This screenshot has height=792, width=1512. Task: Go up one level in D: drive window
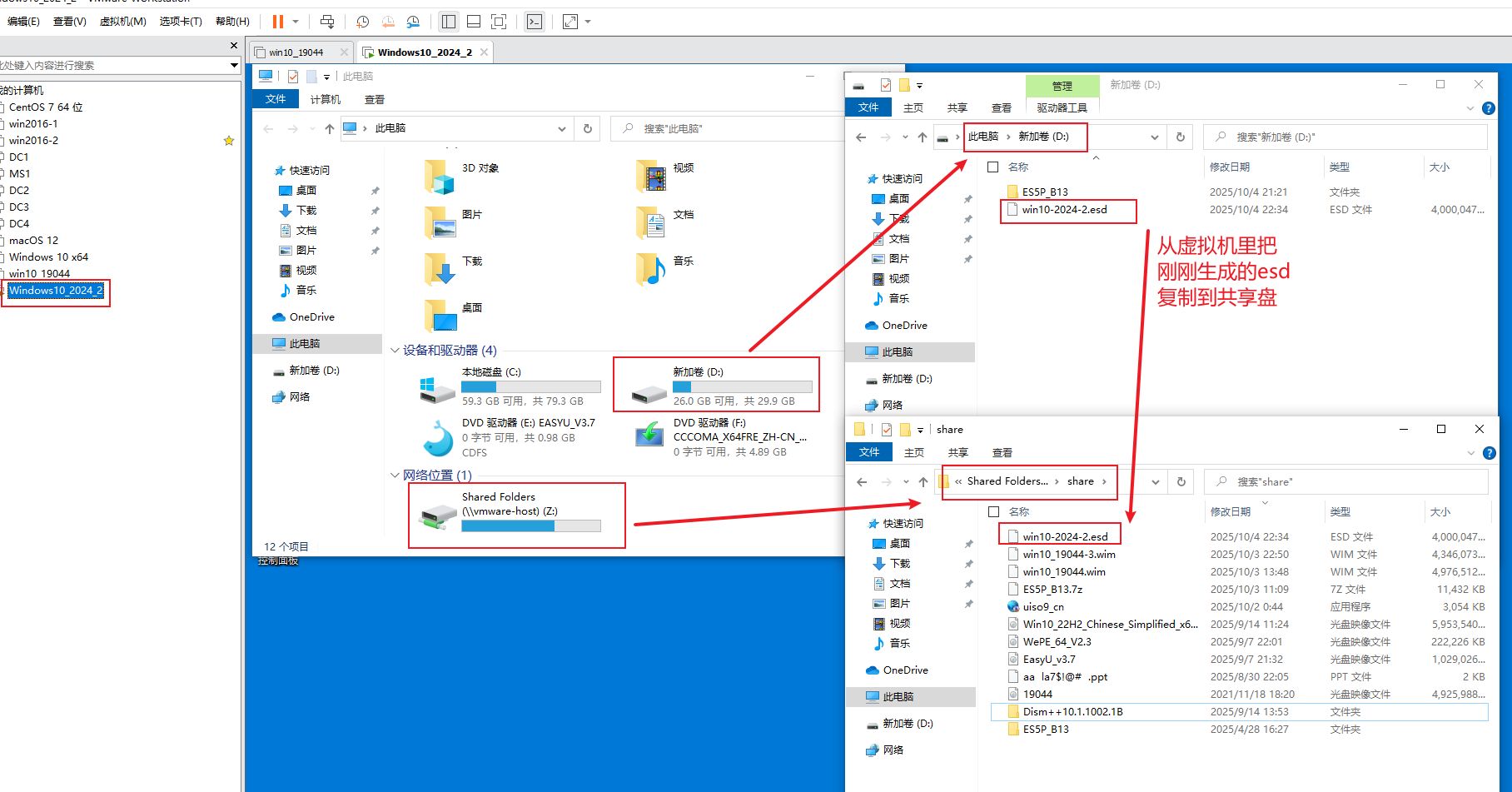pyautogui.click(x=922, y=137)
